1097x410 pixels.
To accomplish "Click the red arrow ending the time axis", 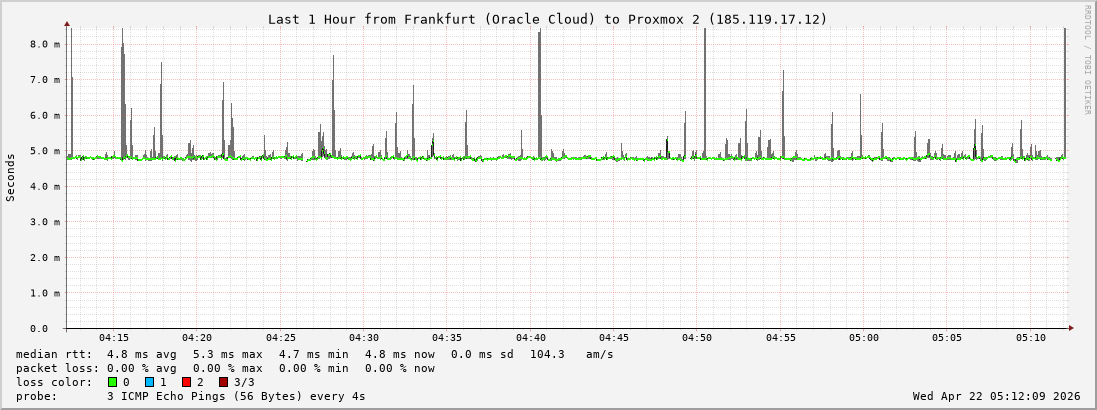I will [x=1071, y=328].
